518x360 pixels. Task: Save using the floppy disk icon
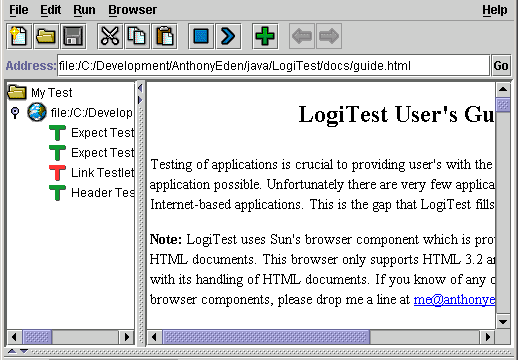[x=73, y=36]
